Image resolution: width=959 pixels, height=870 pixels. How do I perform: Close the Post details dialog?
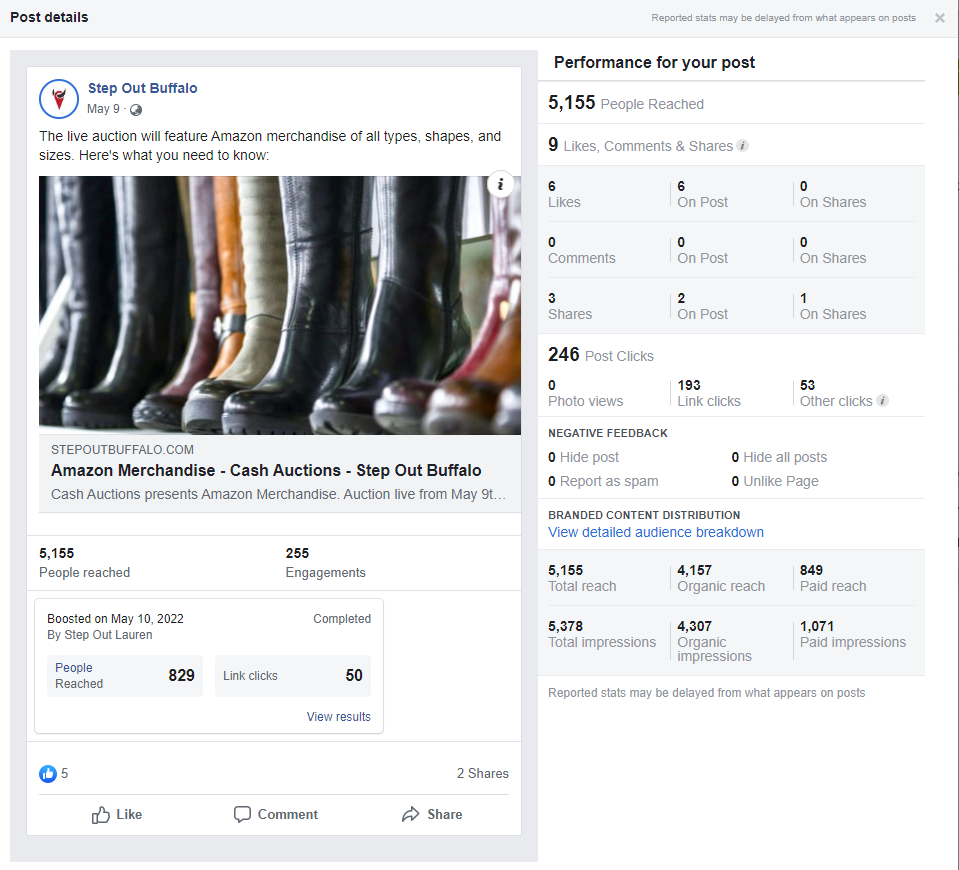tap(939, 18)
